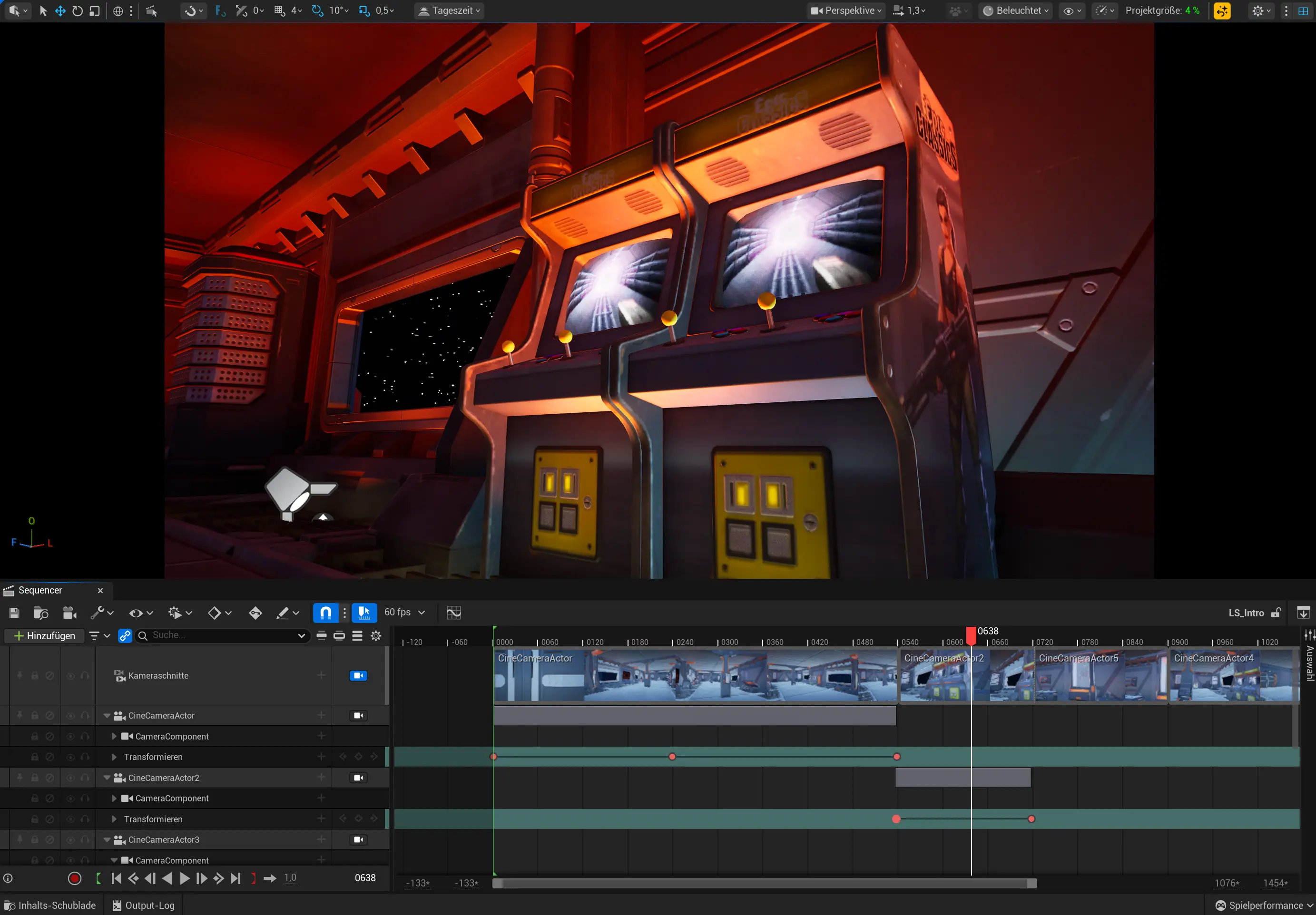Save the sequence with the disk icon
The height and width of the screenshot is (915, 1316).
[x=14, y=613]
